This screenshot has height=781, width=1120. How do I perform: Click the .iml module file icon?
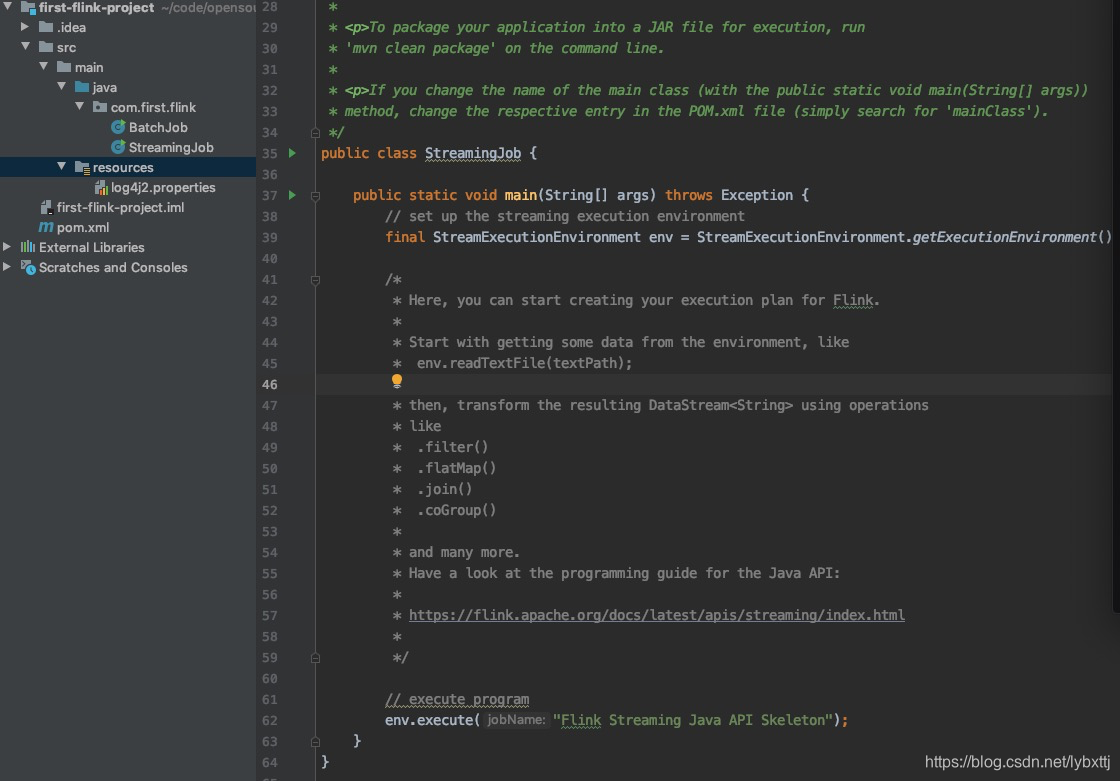point(46,207)
